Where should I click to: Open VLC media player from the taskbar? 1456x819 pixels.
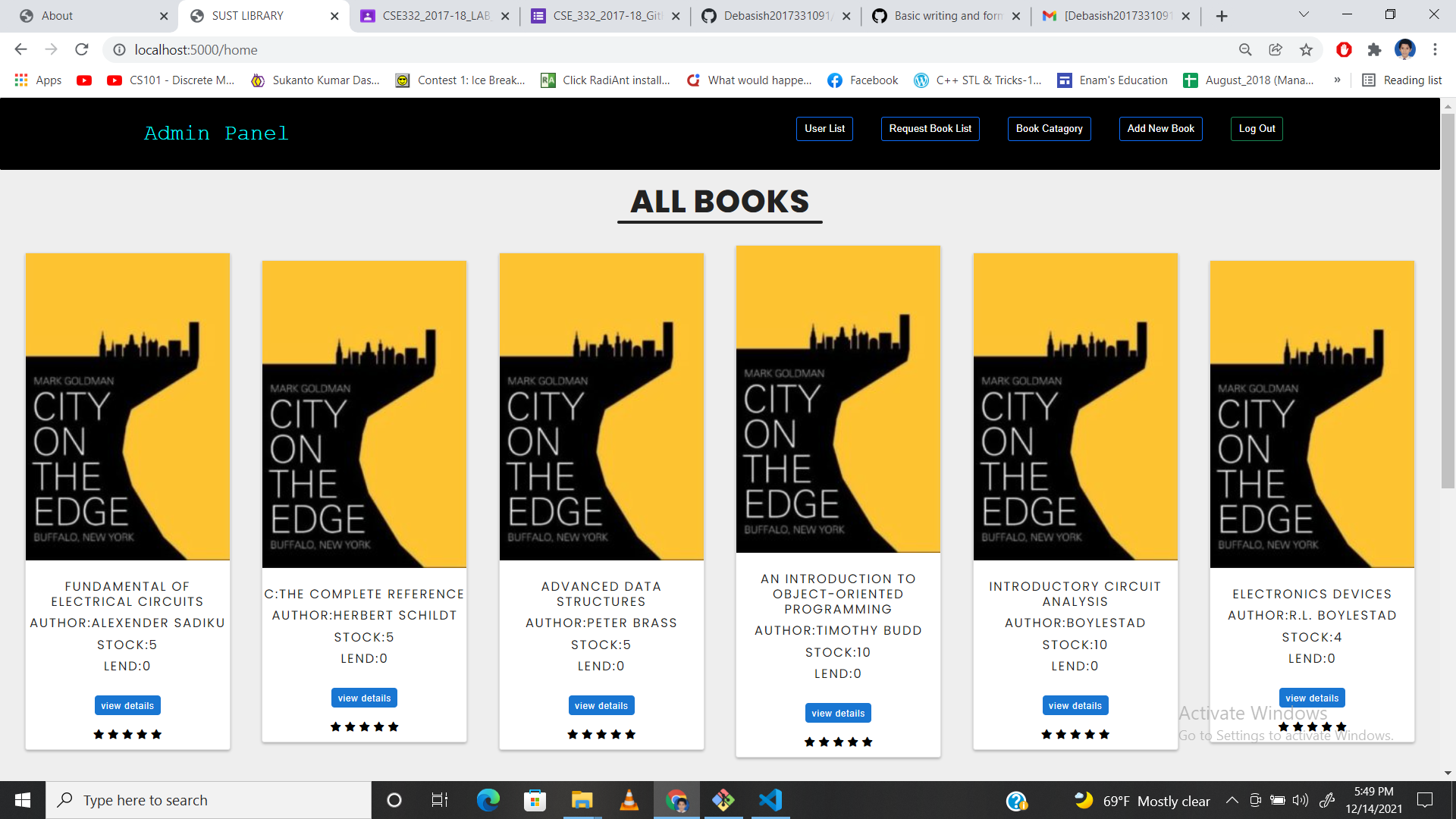[629, 799]
